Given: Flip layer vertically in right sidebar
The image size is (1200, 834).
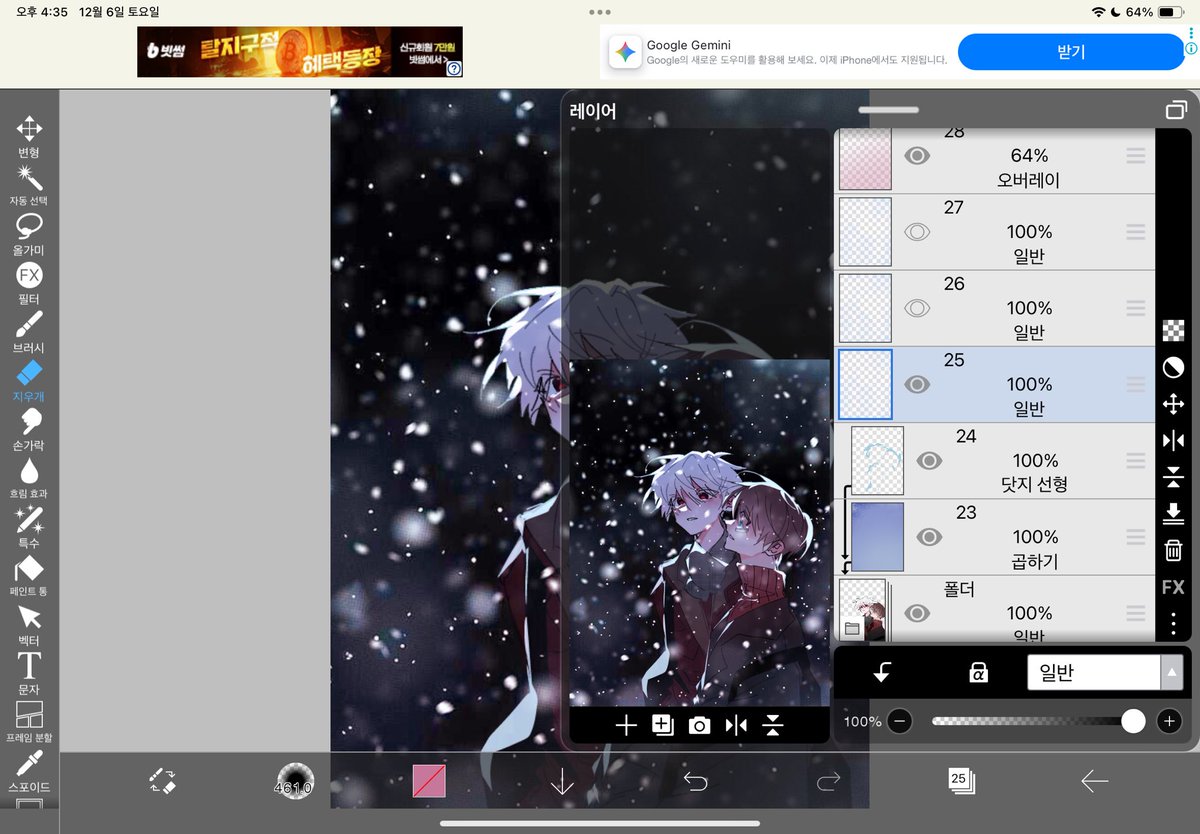Looking at the screenshot, I should point(1174,477).
